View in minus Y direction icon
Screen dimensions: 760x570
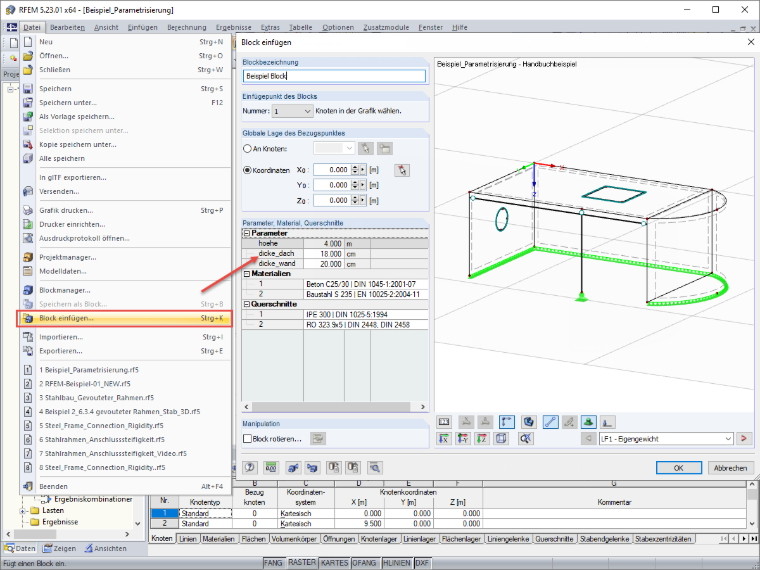(463, 439)
